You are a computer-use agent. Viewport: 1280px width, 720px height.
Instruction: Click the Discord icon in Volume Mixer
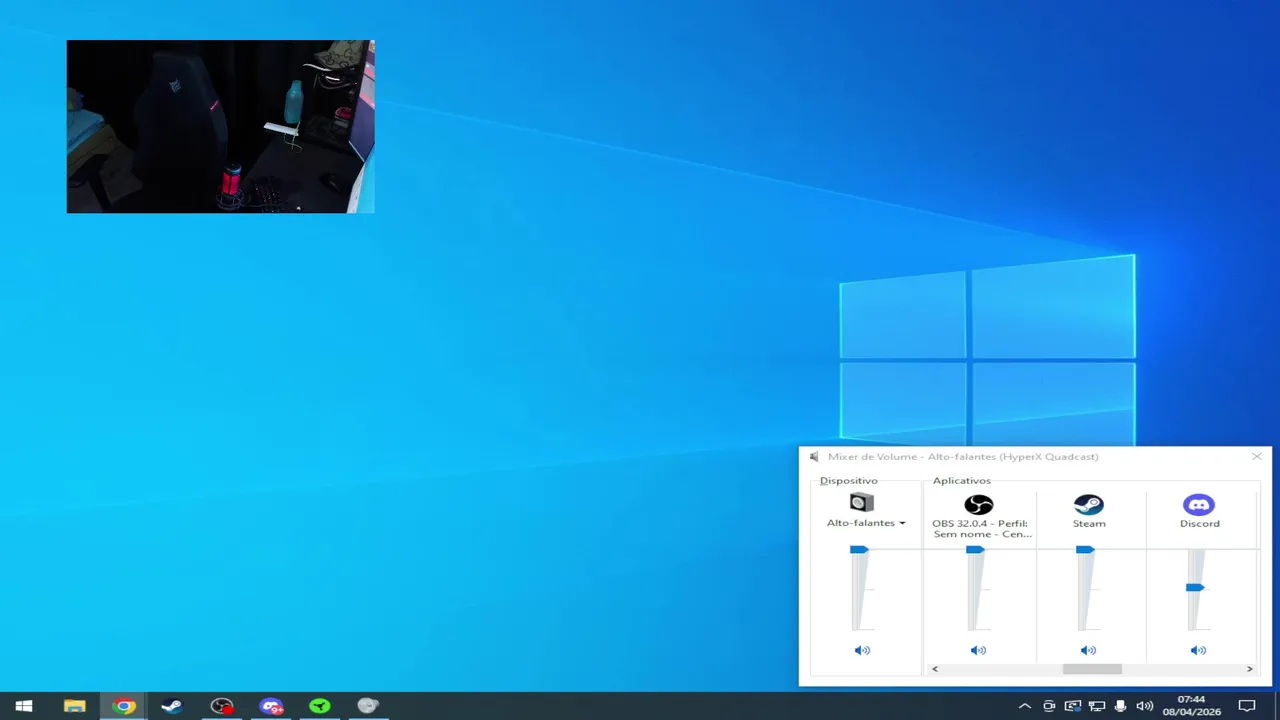(x=1198, y=504)
